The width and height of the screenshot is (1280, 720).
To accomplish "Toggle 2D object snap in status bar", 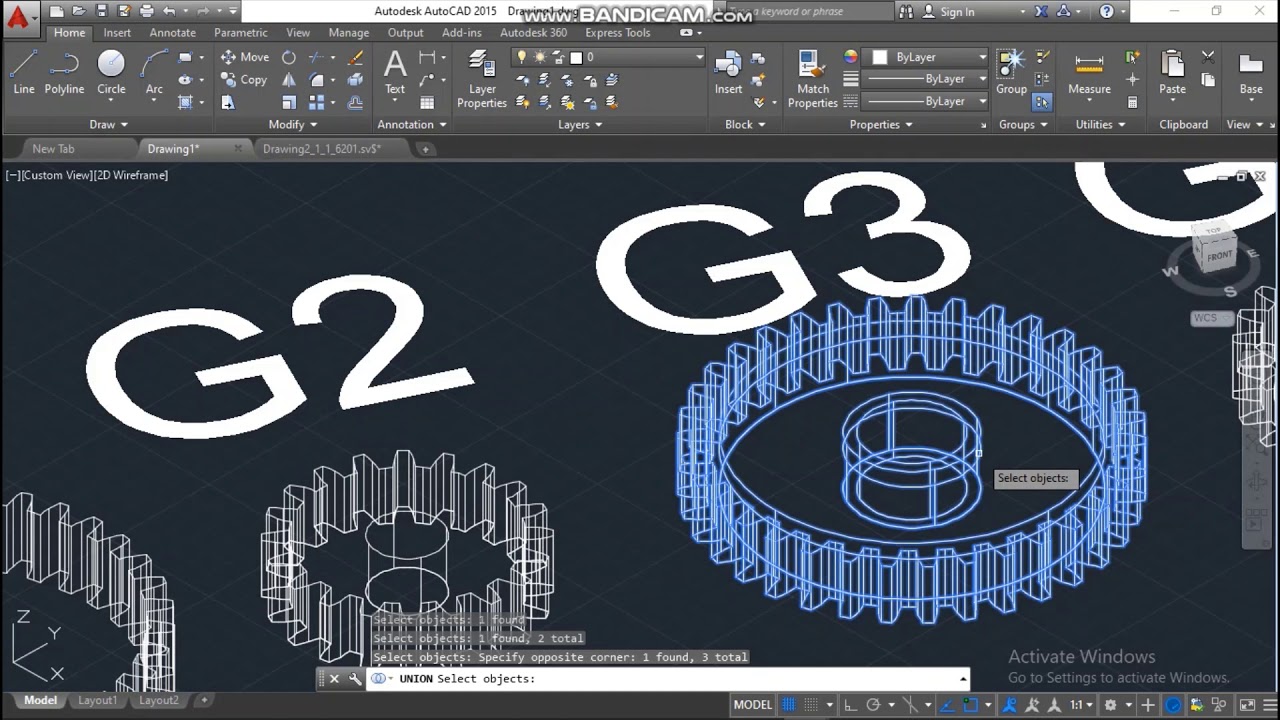I will tap(971, 705).
